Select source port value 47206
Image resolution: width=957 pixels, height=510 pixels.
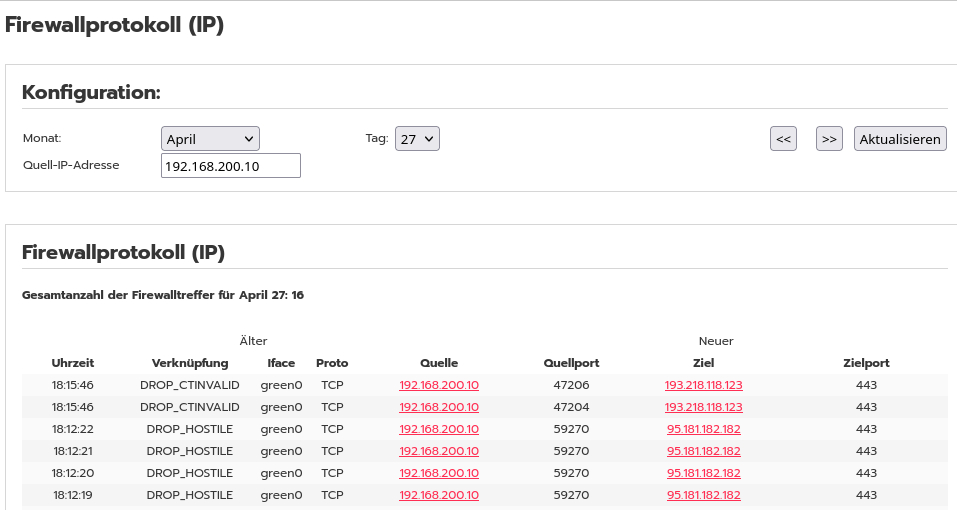(571, 385)
